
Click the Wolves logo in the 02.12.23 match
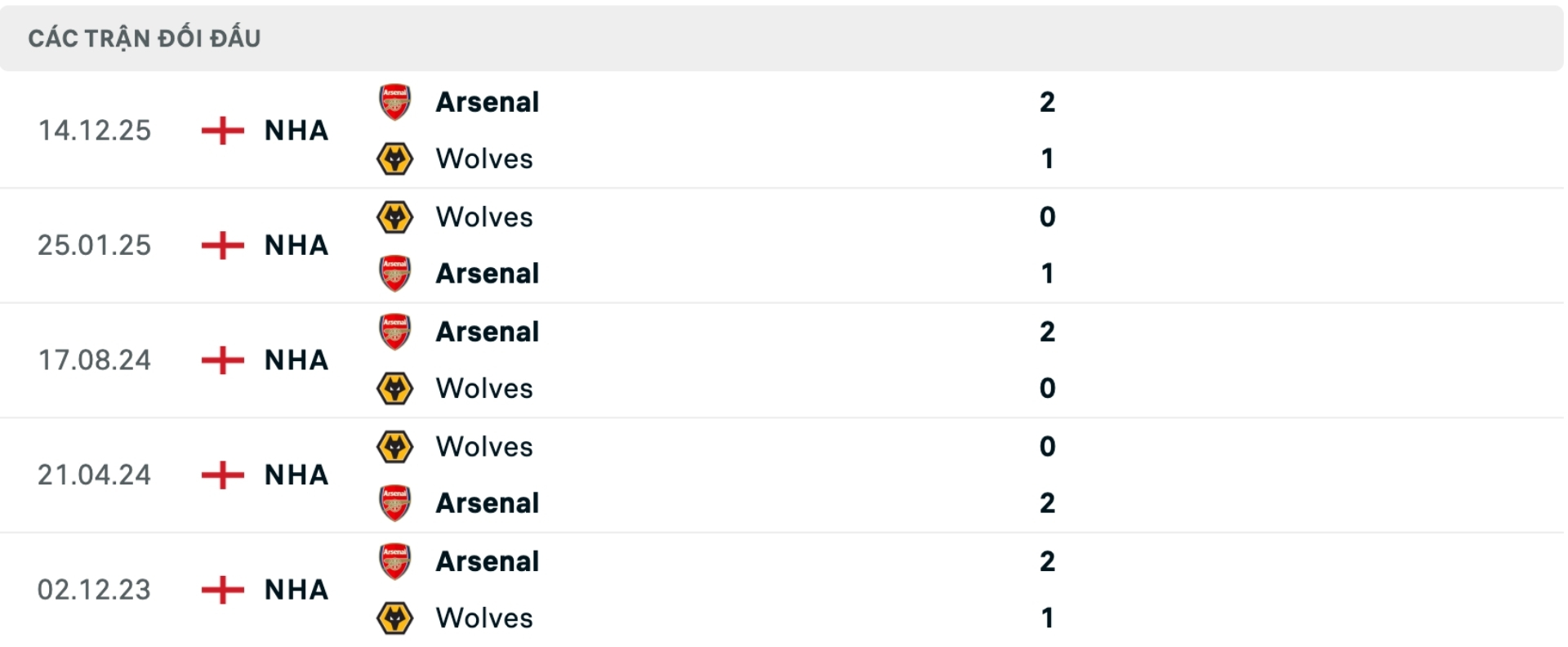click(x=394, y=619)
